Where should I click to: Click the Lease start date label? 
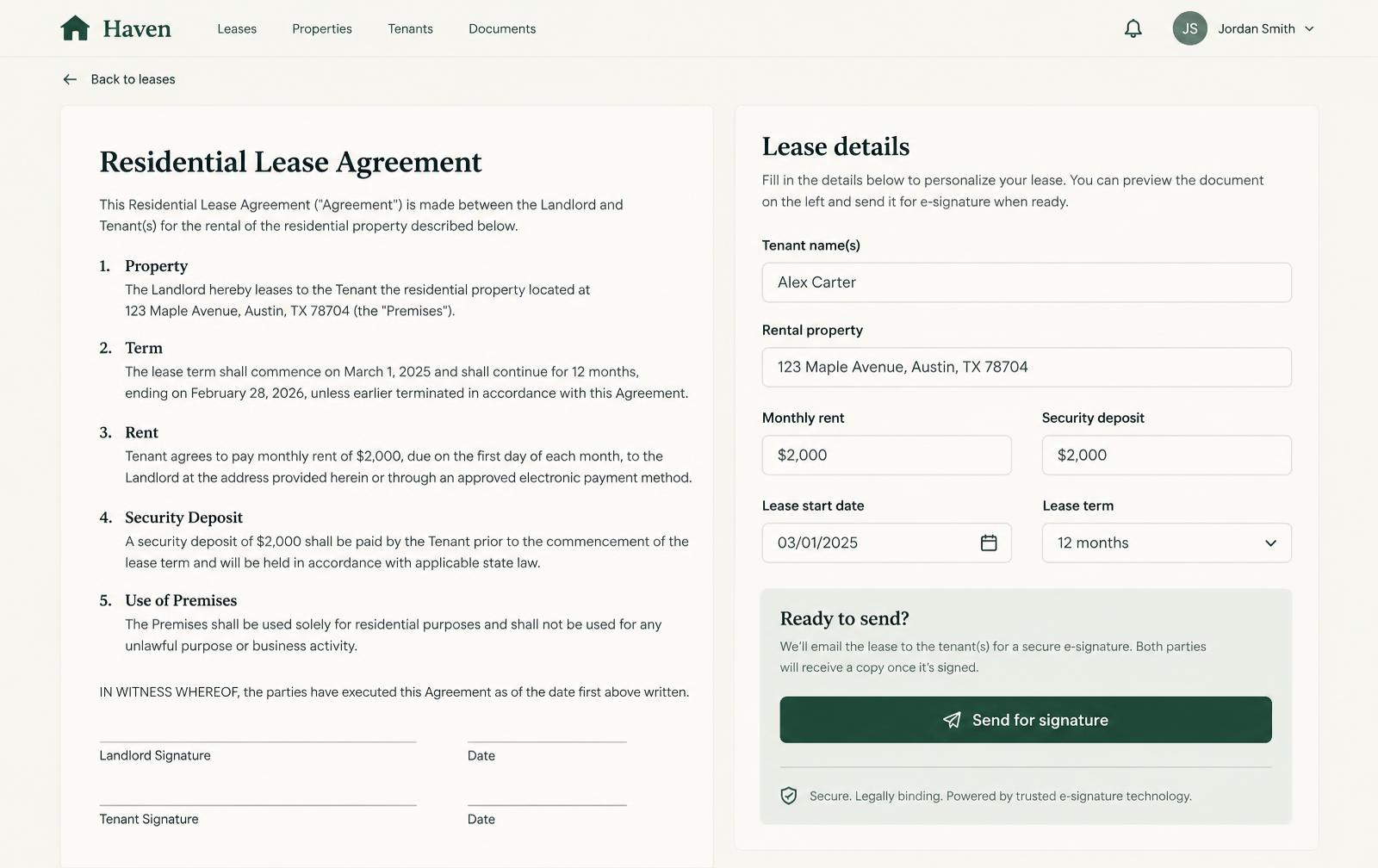(x=813, y=505)
